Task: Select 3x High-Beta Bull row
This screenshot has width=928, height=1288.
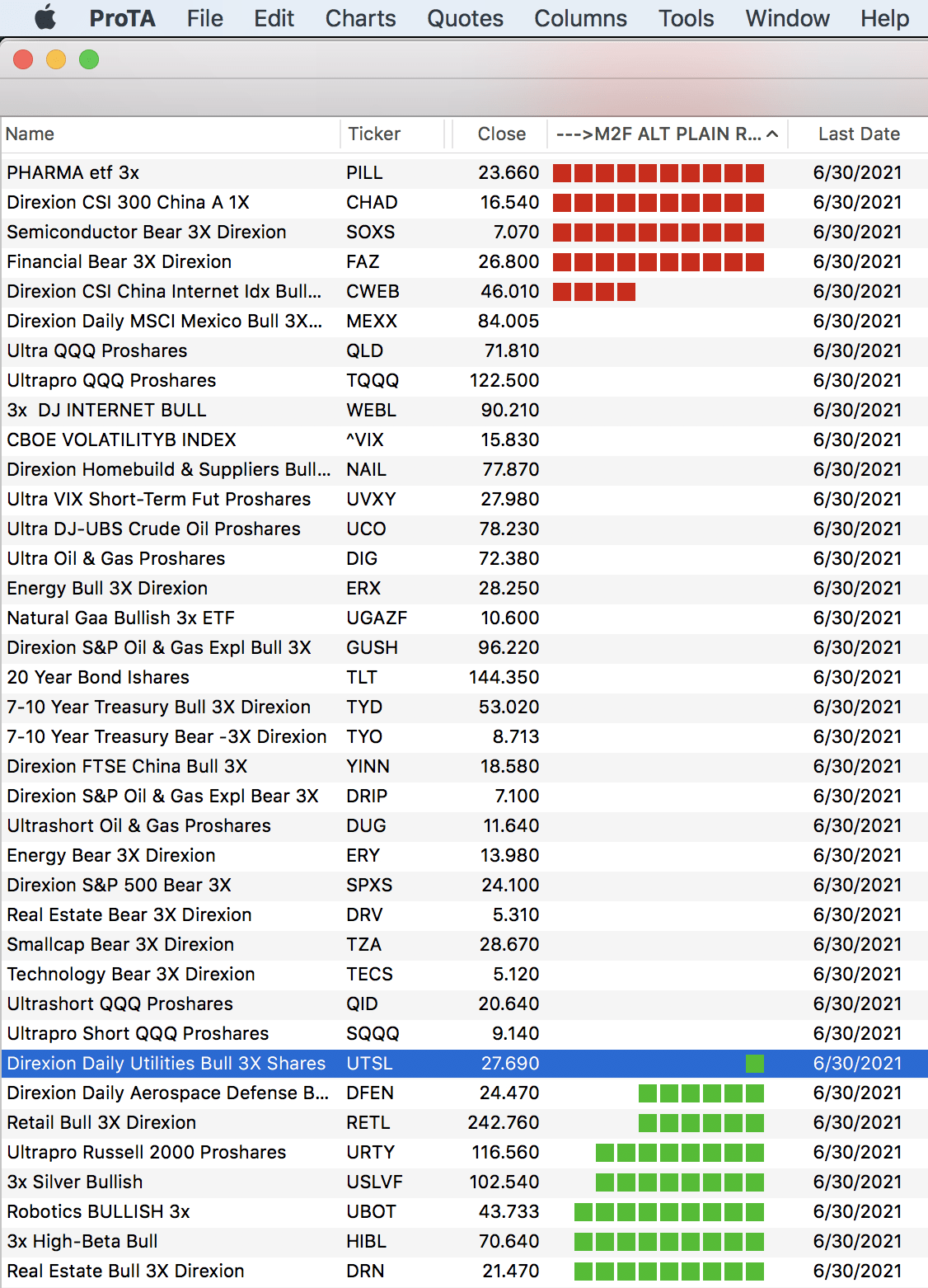Action: tap(464, 1241)
